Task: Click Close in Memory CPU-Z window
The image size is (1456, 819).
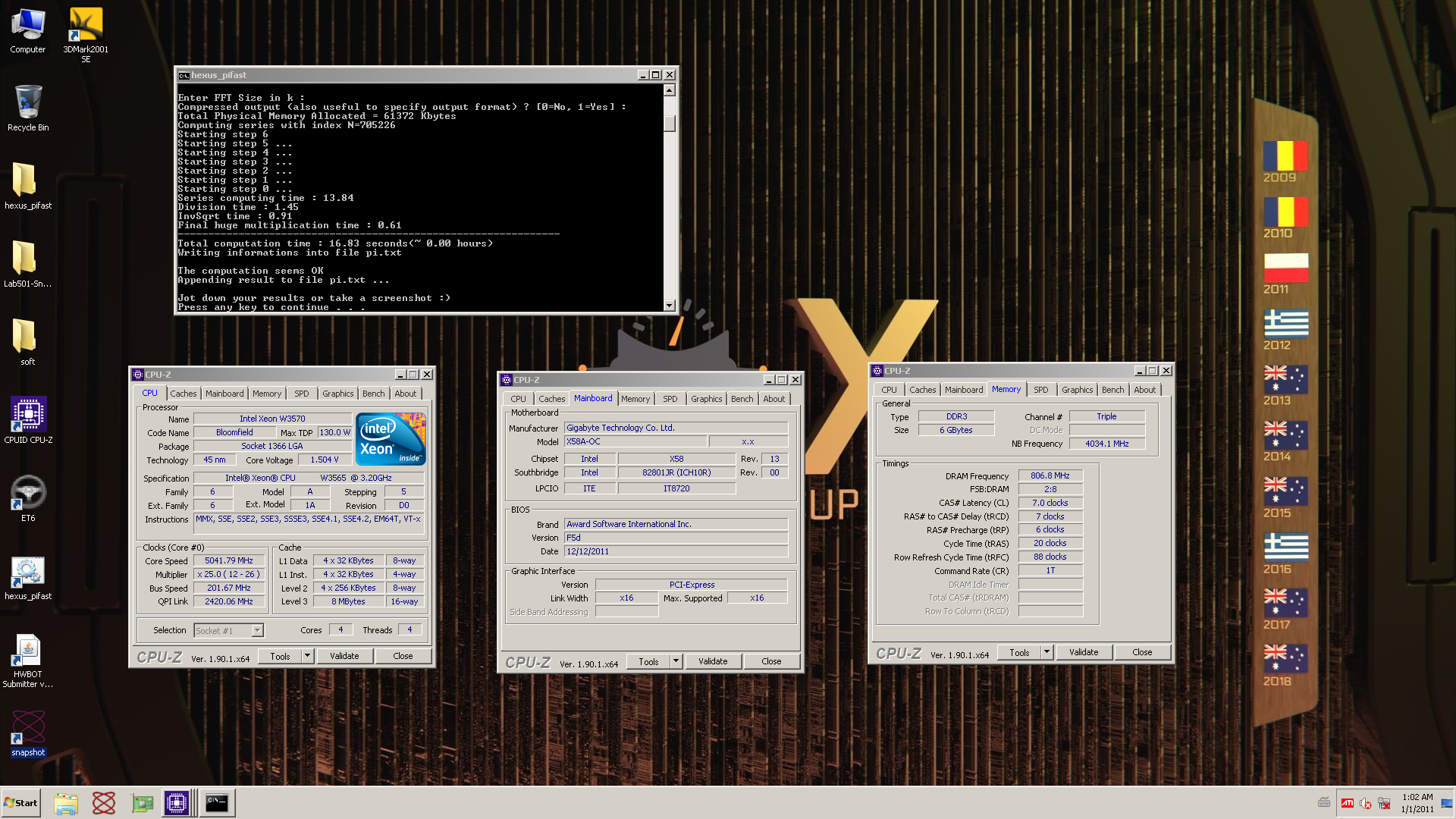Action: 1142,652
